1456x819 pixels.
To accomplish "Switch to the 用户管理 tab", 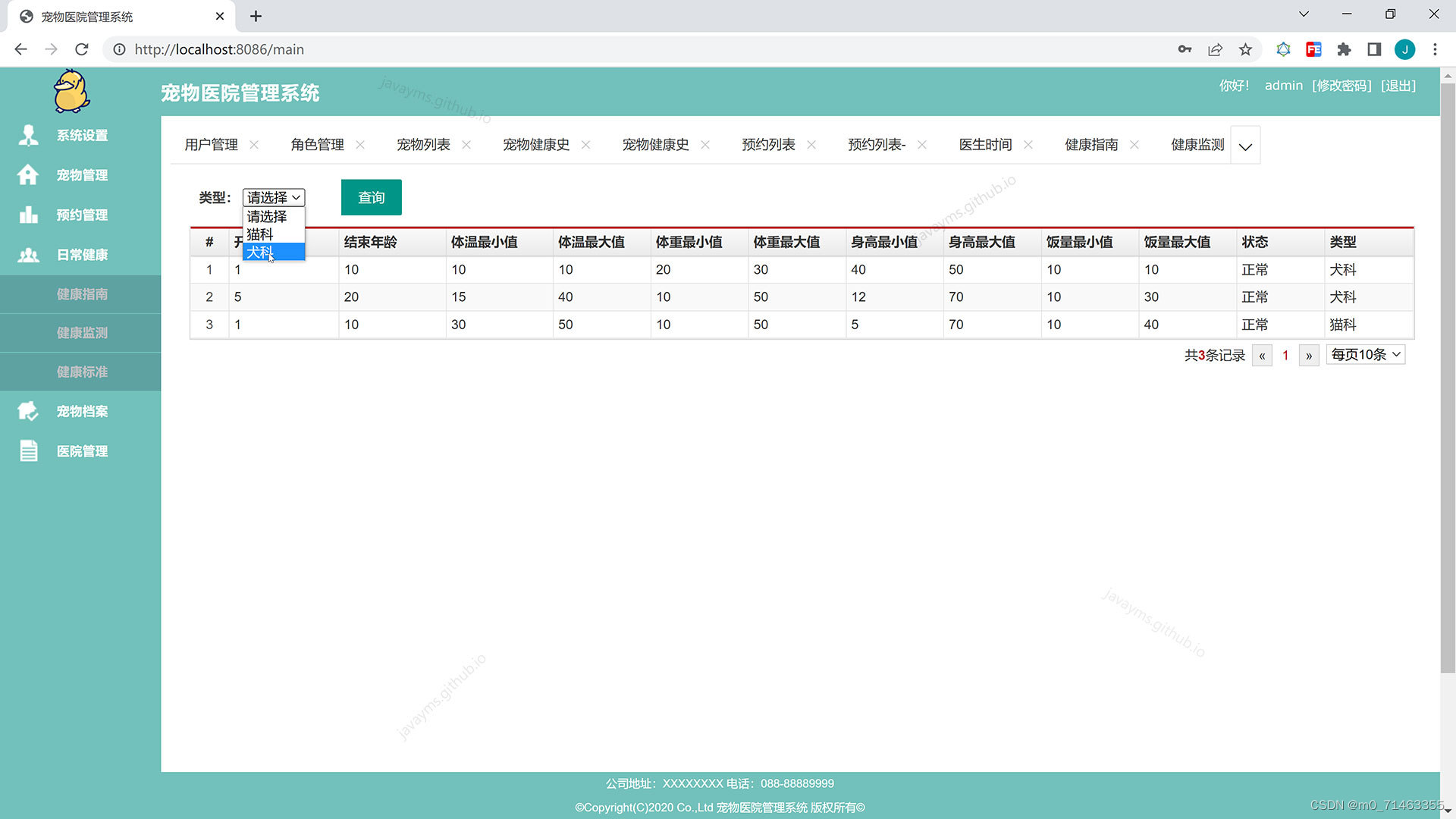I will [x=210, y=145].
